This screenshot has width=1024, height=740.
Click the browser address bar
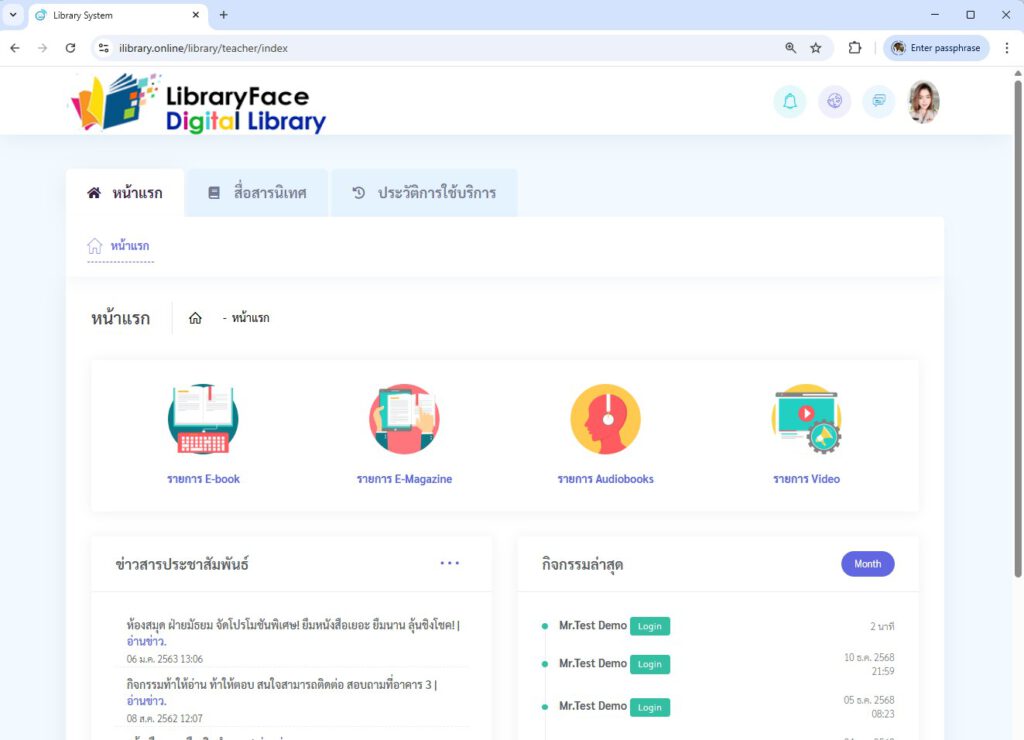pos(440,48)
